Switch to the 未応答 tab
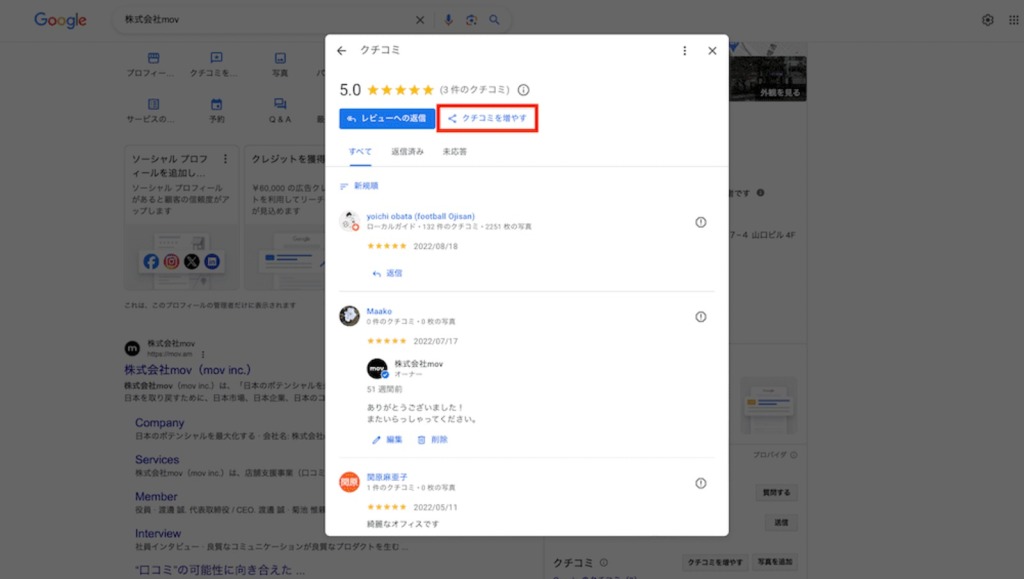Viewport: 1024px width, 579px height. tap(454, 152)
